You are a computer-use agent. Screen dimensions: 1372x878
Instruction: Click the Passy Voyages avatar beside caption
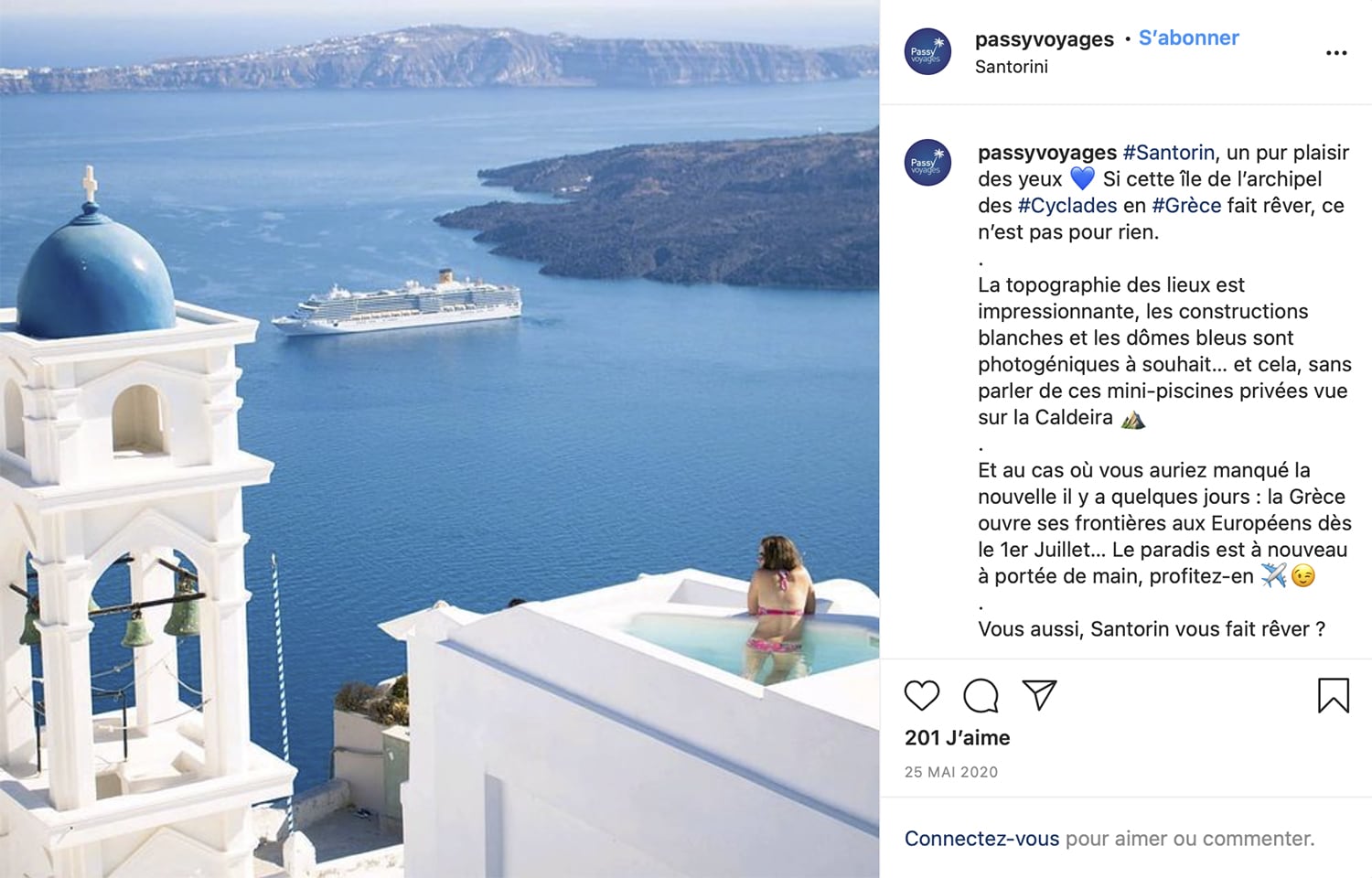point(927,163)
